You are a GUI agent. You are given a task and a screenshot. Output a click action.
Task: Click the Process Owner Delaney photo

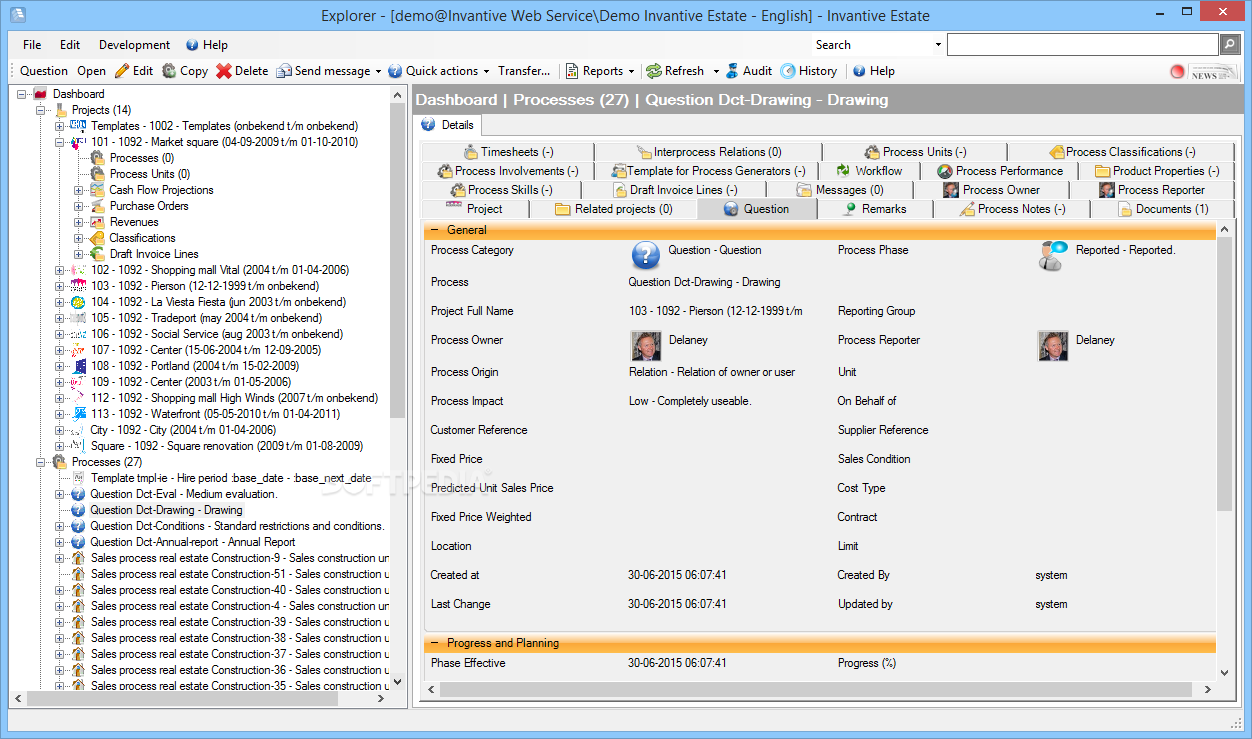[645, 345]
